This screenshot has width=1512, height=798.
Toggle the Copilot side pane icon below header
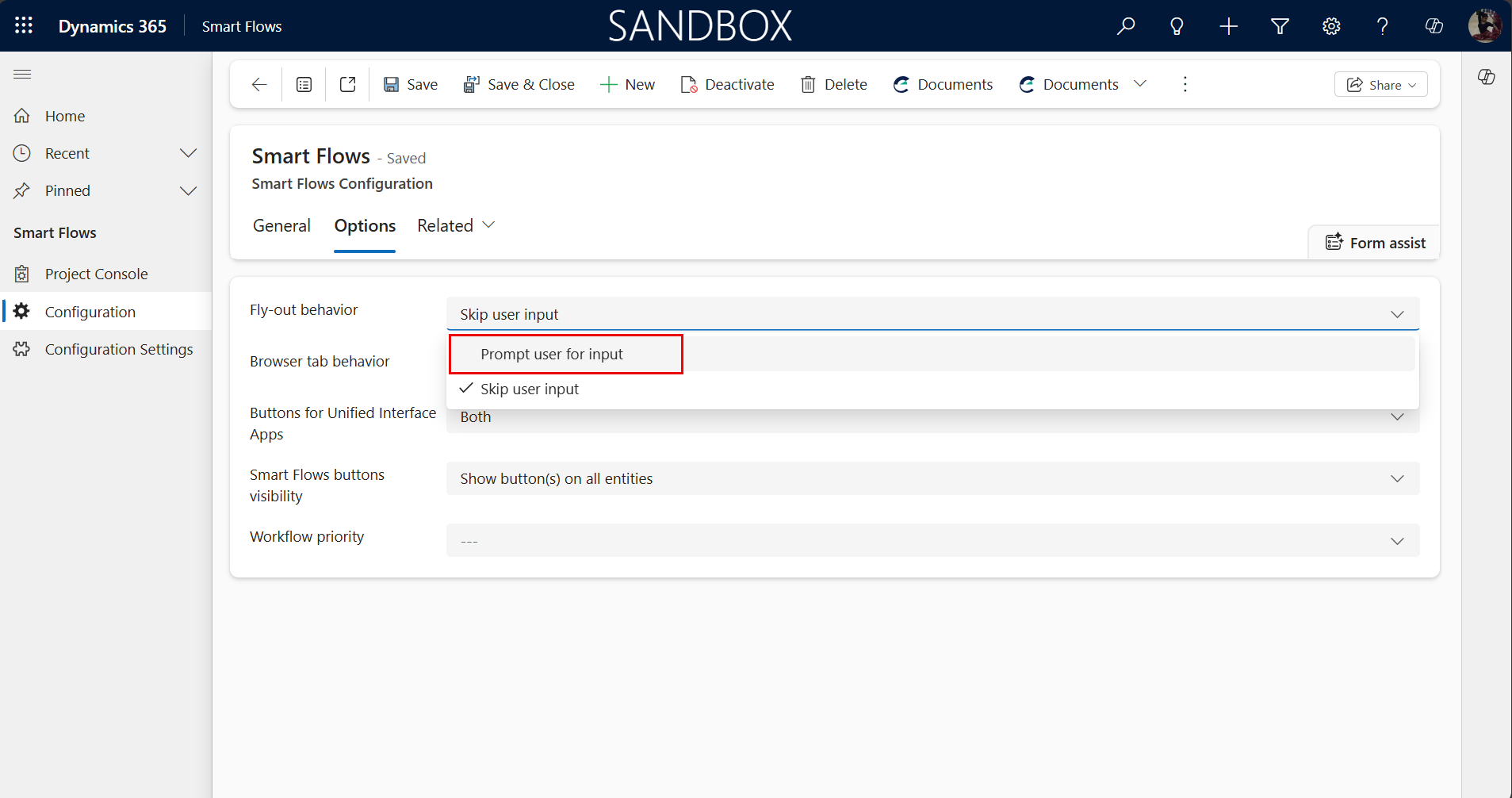1487,77
